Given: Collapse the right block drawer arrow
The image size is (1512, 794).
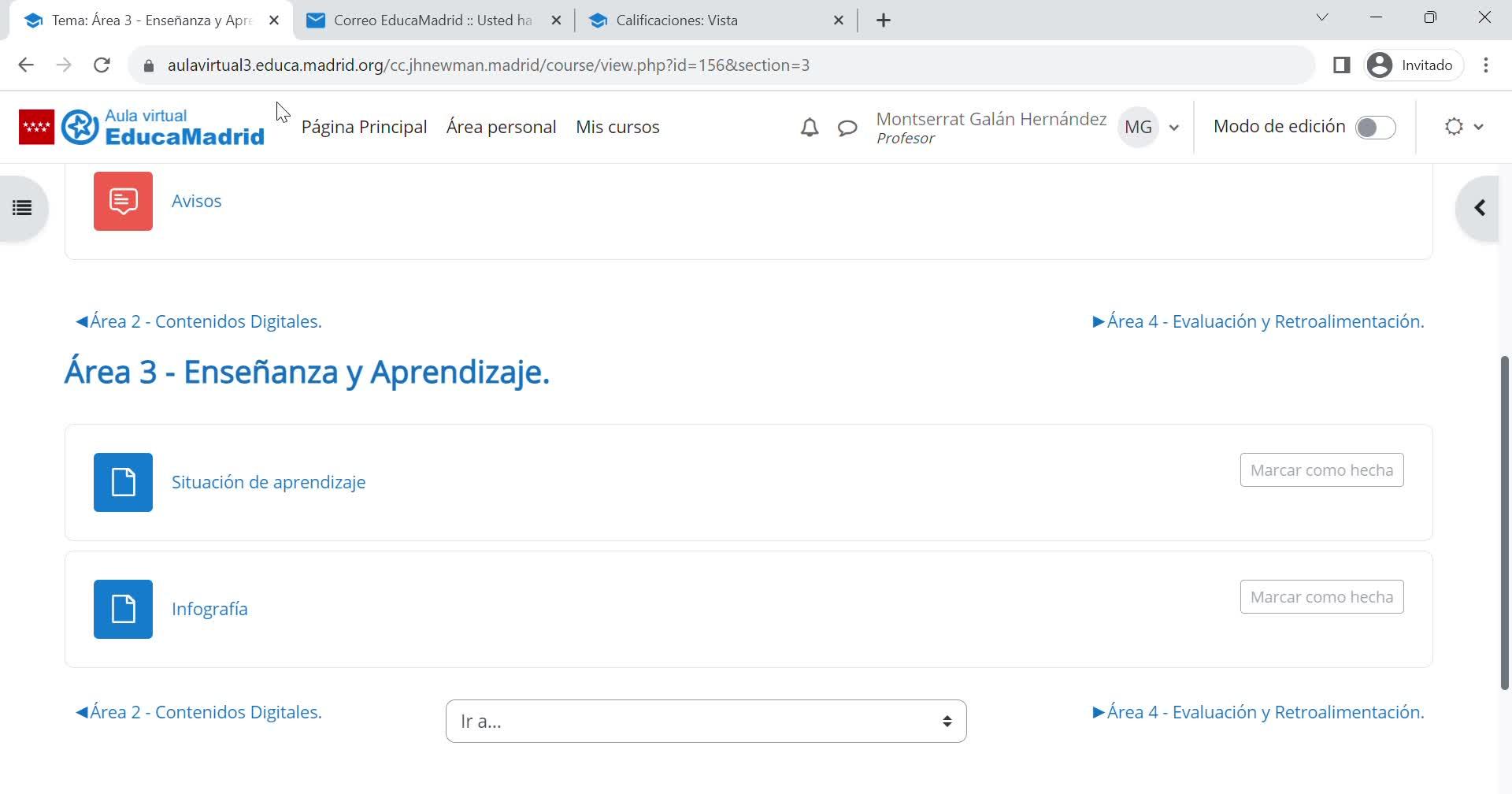Looking at the screenshot, I should coord(1479,208).
